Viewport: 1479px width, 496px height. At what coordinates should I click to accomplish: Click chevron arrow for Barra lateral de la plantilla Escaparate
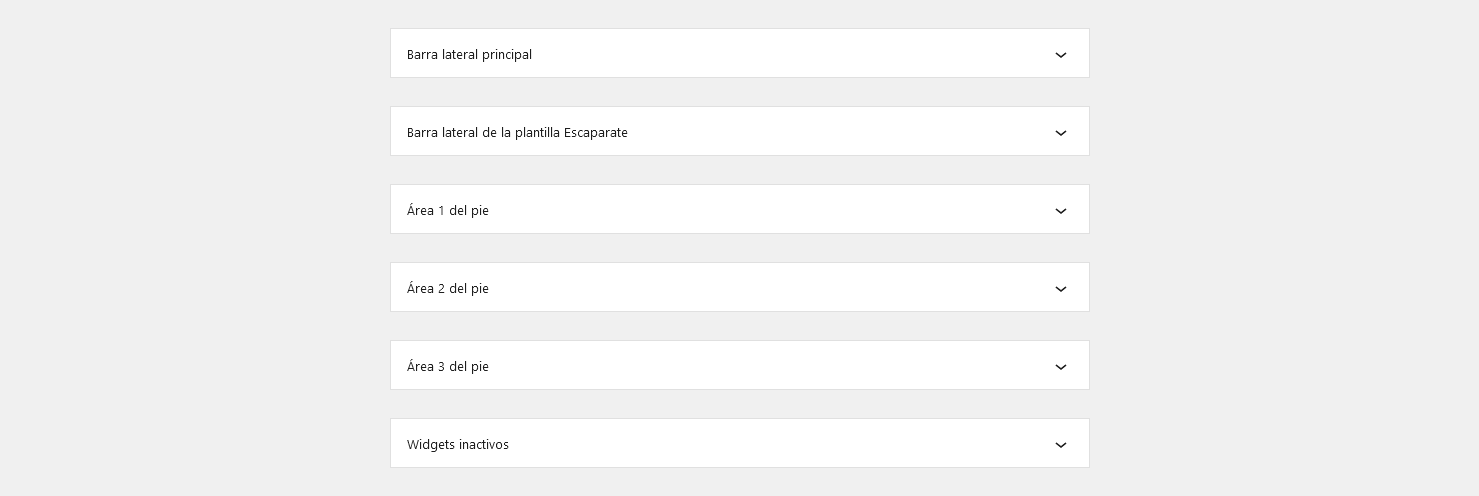point(1061,133)
